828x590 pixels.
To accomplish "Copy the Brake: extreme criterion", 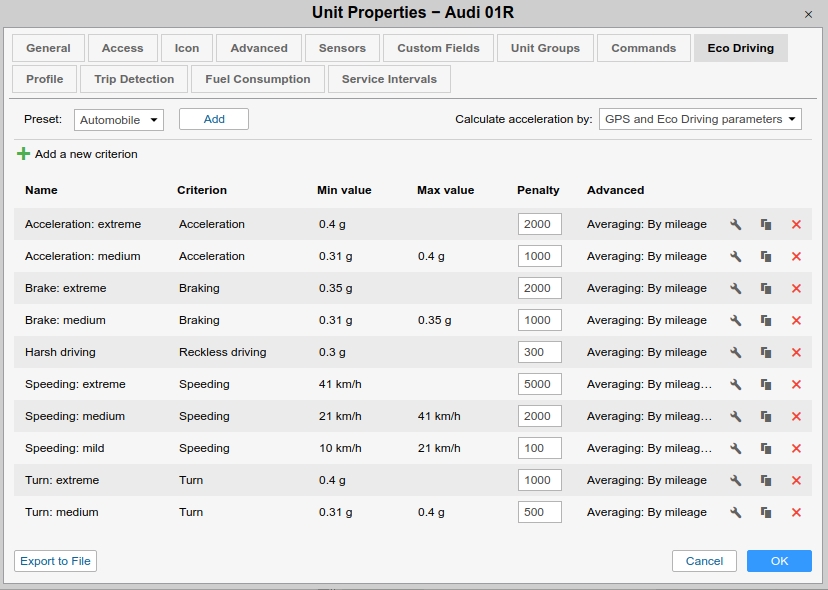I will coord(766,288).
